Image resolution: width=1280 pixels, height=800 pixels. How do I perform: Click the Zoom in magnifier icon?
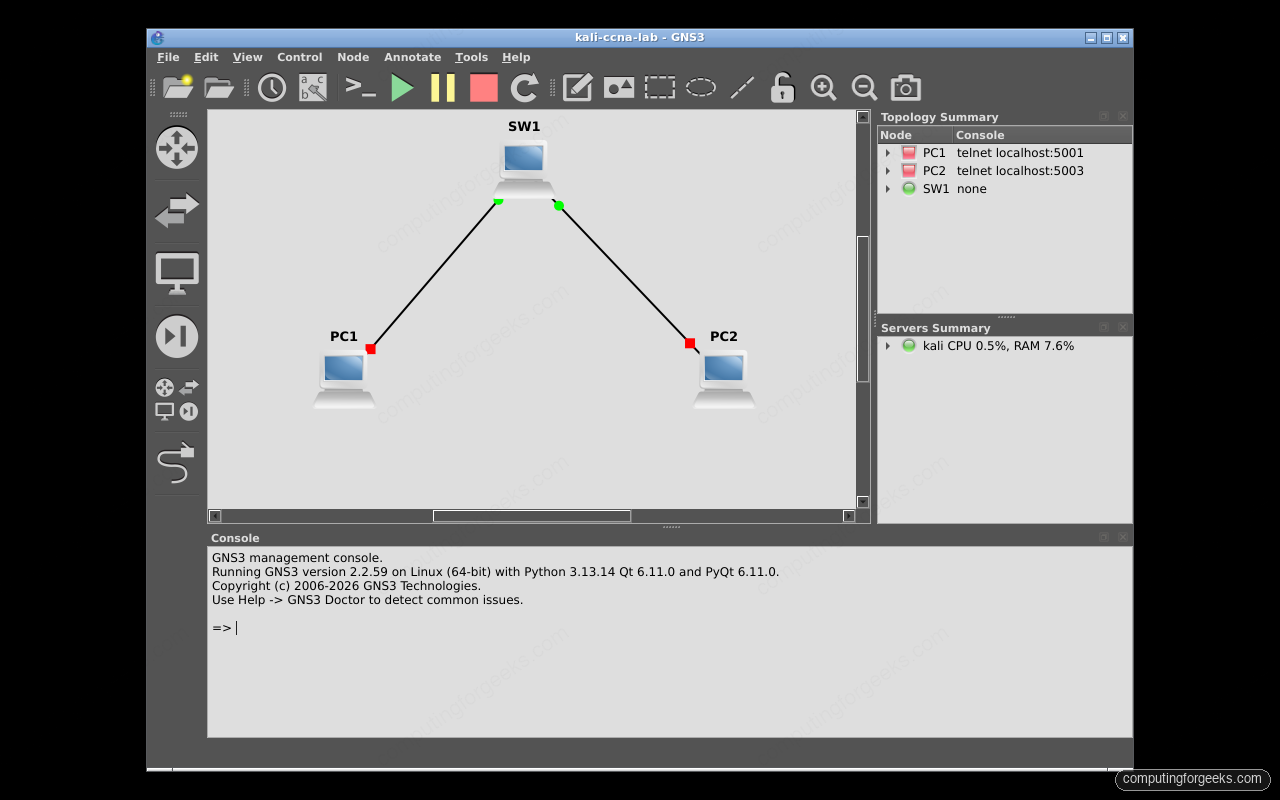click(823, 87)
